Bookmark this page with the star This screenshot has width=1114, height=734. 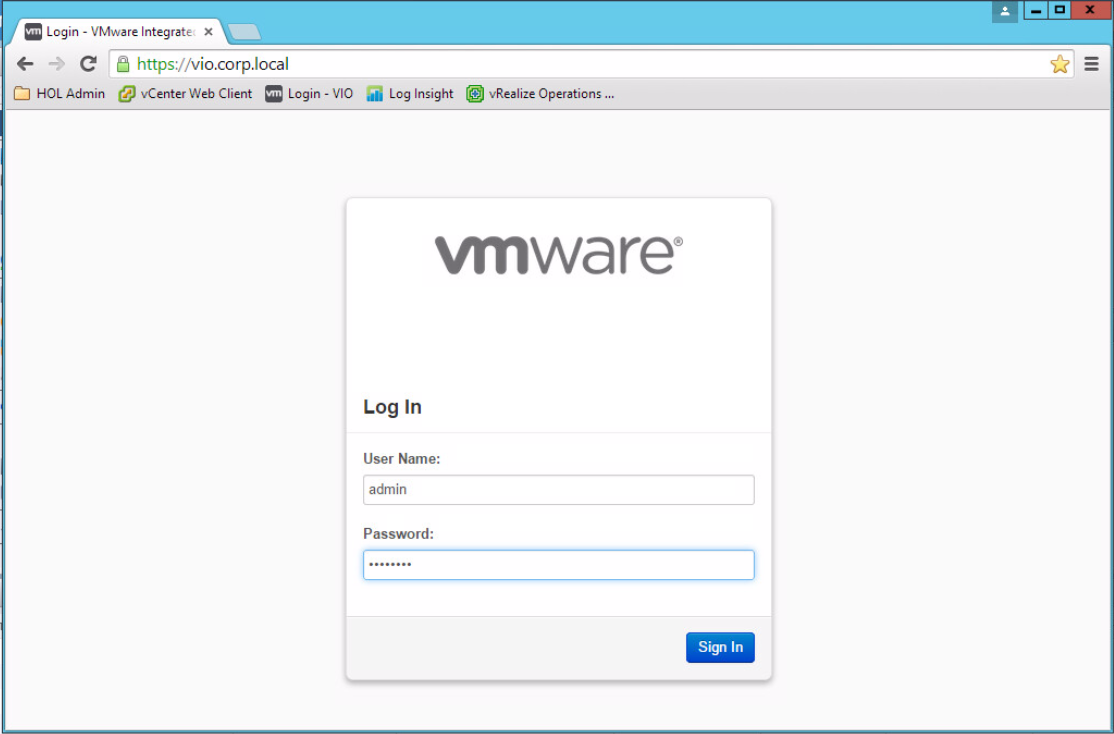(x=1059, y=65)
